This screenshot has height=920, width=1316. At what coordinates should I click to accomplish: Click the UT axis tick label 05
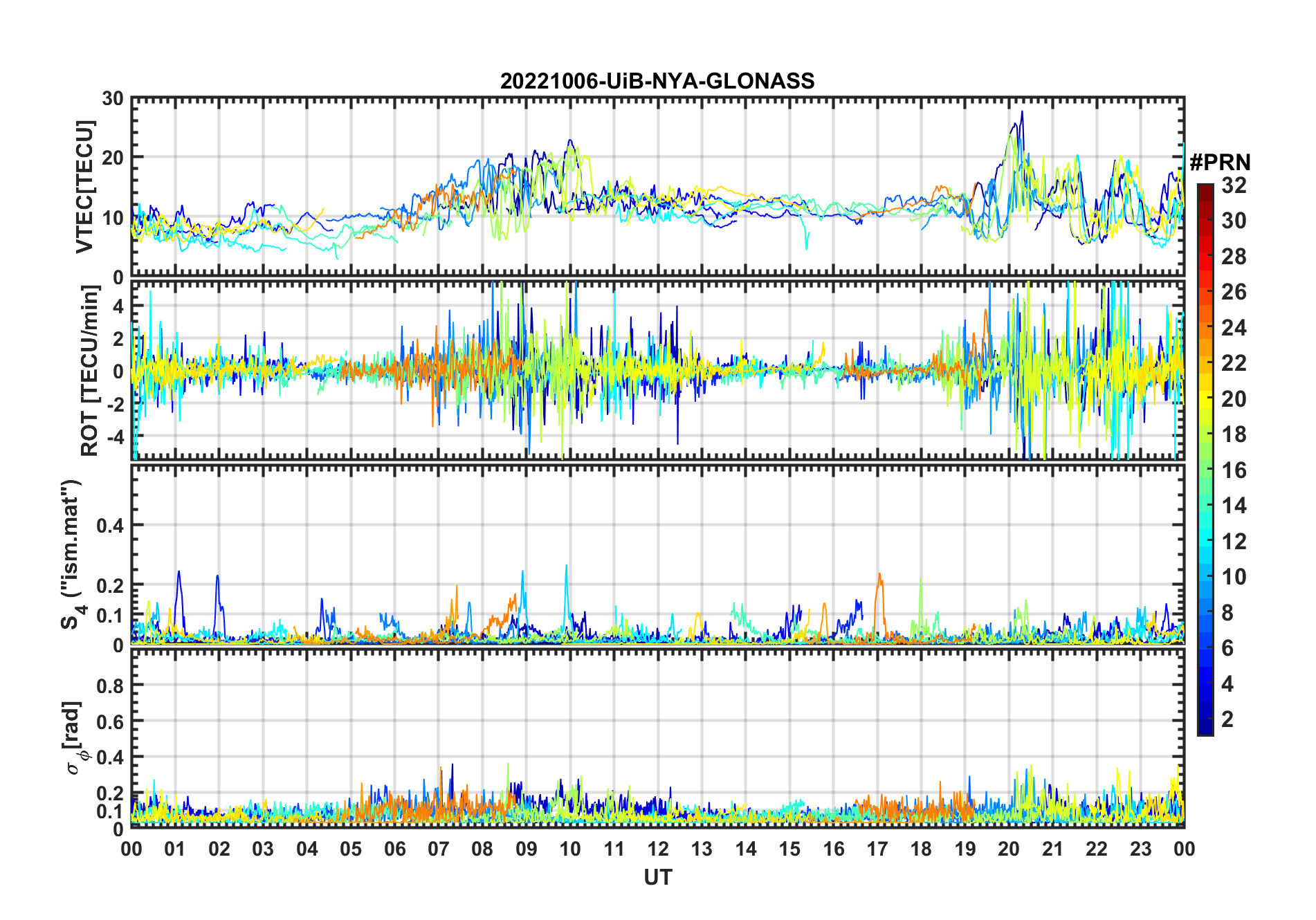[x=351, y=849]
